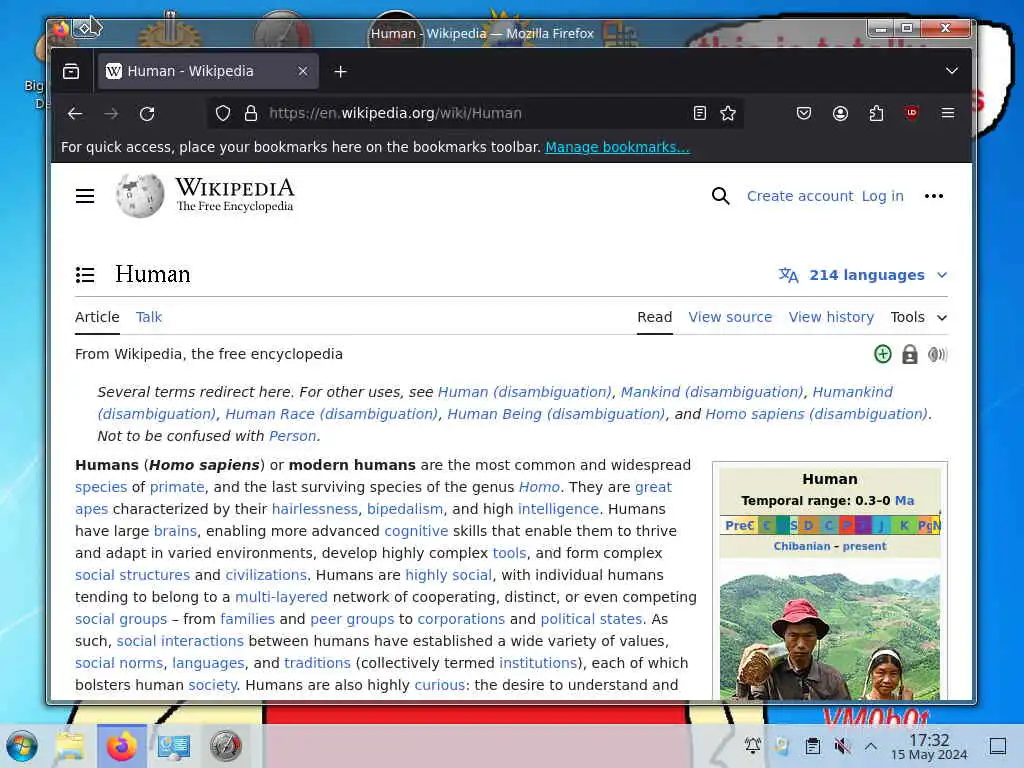Open Firefox extensions puzzle icon
1024x768 pixels.
(876, 114)
